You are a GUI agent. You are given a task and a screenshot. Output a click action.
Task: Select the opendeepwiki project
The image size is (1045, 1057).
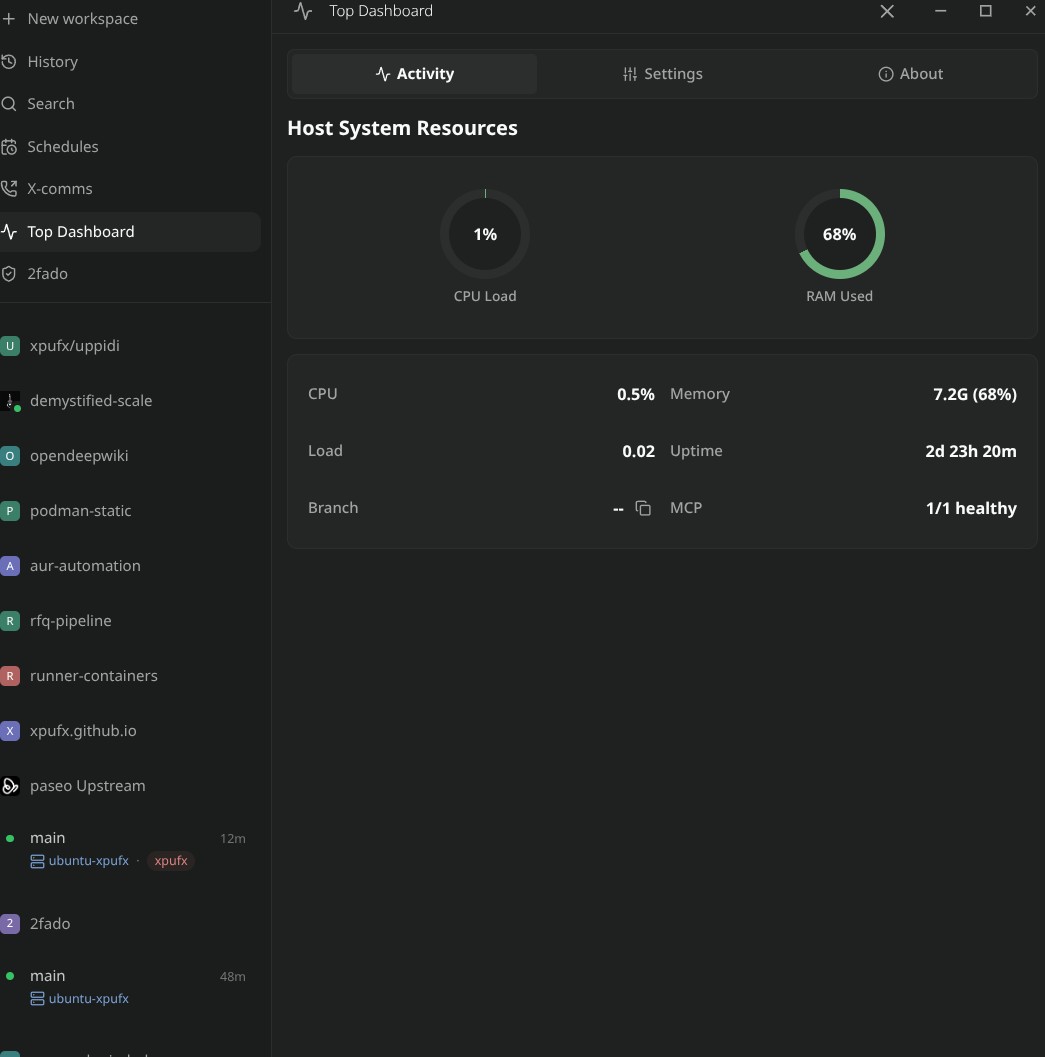79,456
